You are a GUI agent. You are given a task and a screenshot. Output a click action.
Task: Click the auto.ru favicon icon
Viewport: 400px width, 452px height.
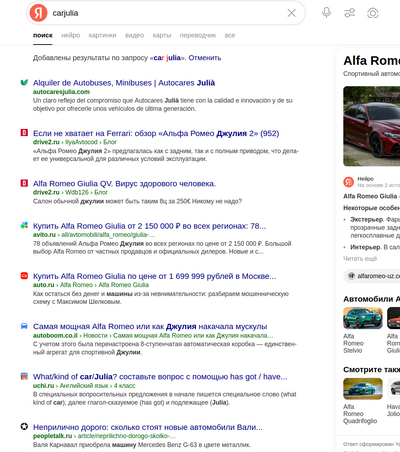coord(24,276)
